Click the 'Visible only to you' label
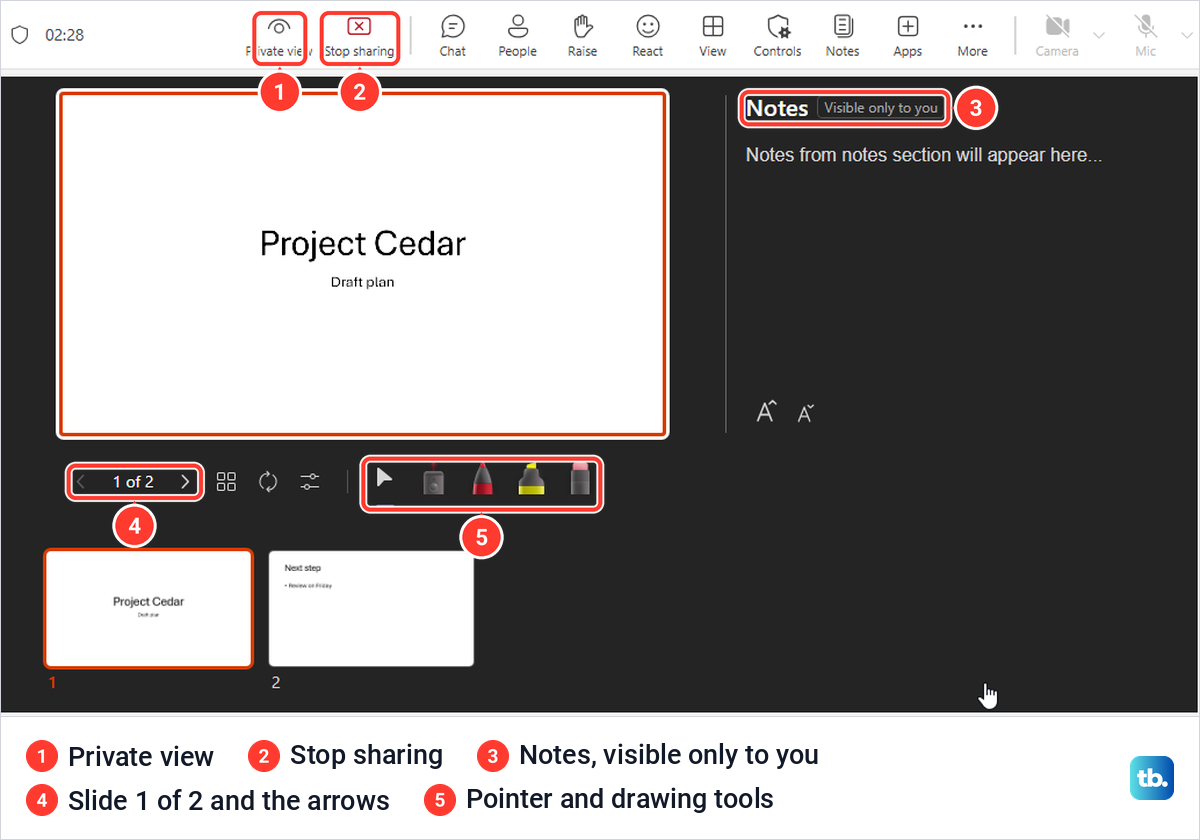The height and width of the screenshot is (840, 1200). click(x=881, y=108)
